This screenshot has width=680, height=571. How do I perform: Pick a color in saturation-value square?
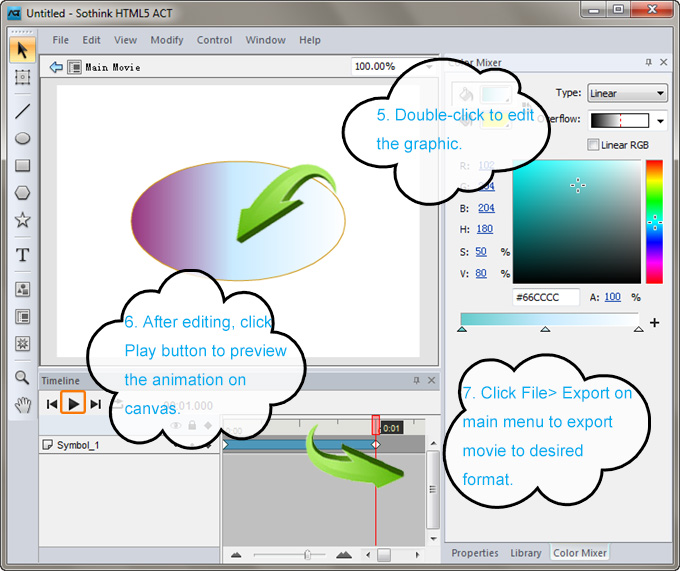tap(577, 222)
